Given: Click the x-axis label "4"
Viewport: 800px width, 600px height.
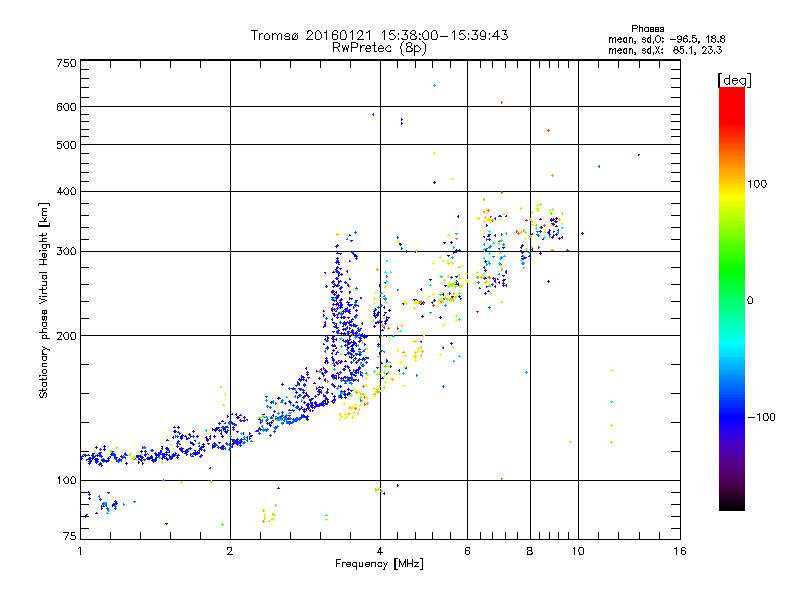Looking at the screenshot, I should (380, 551).
